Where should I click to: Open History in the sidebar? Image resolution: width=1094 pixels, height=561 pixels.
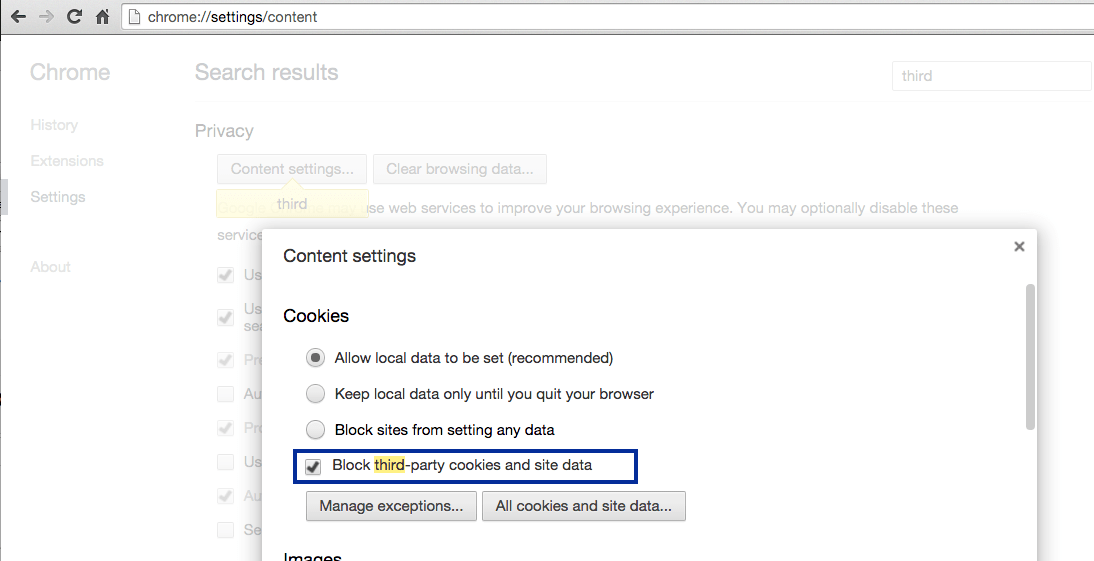point(54,125)
